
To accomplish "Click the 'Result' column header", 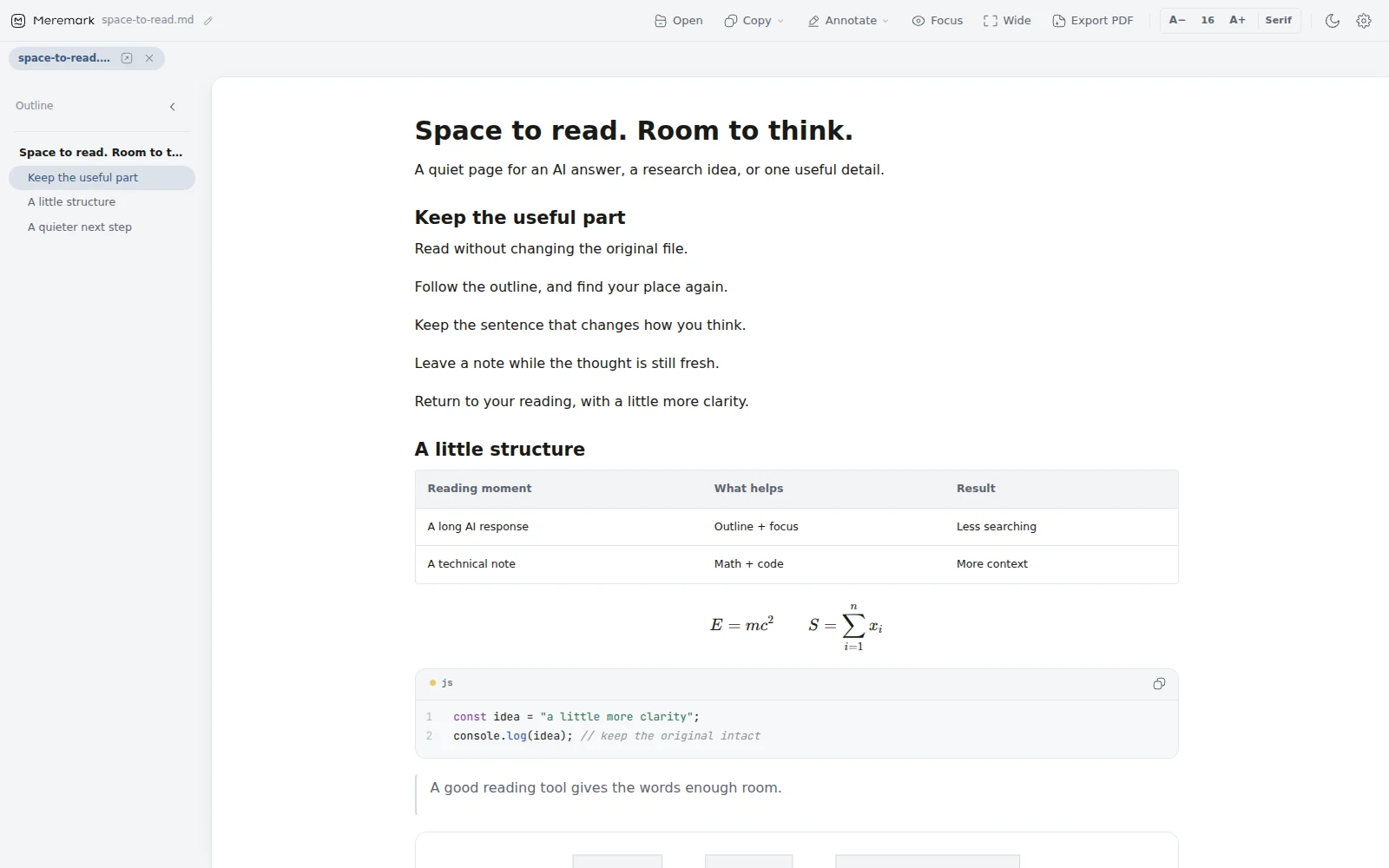I will point(976,489).
